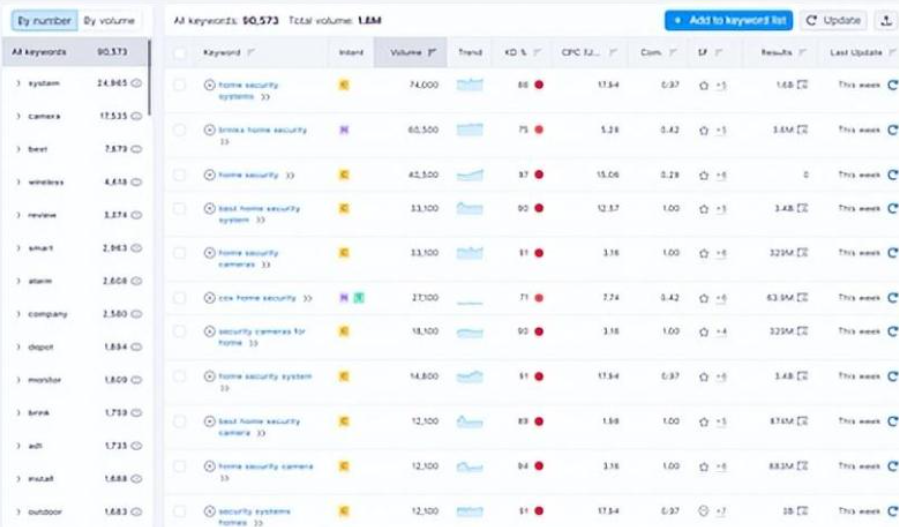Expand the 'monitor' keyword group
This screenshot has width=899, height=527.
pos(18,380)
